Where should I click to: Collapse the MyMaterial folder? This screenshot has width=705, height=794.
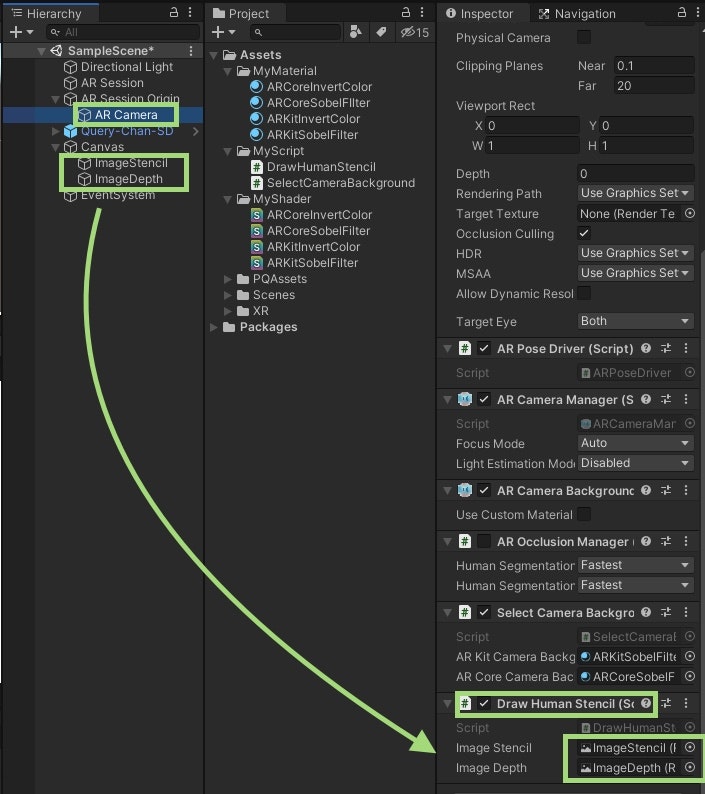click(228, 71)
